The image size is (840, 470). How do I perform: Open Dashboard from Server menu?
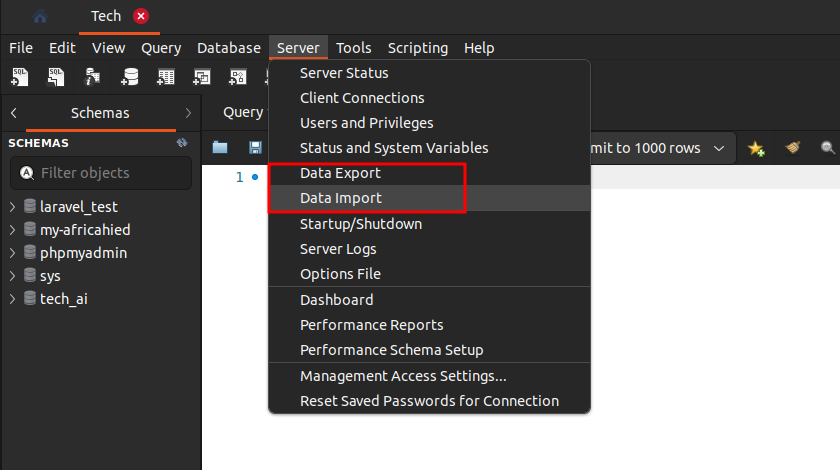[x=430, y=300]
